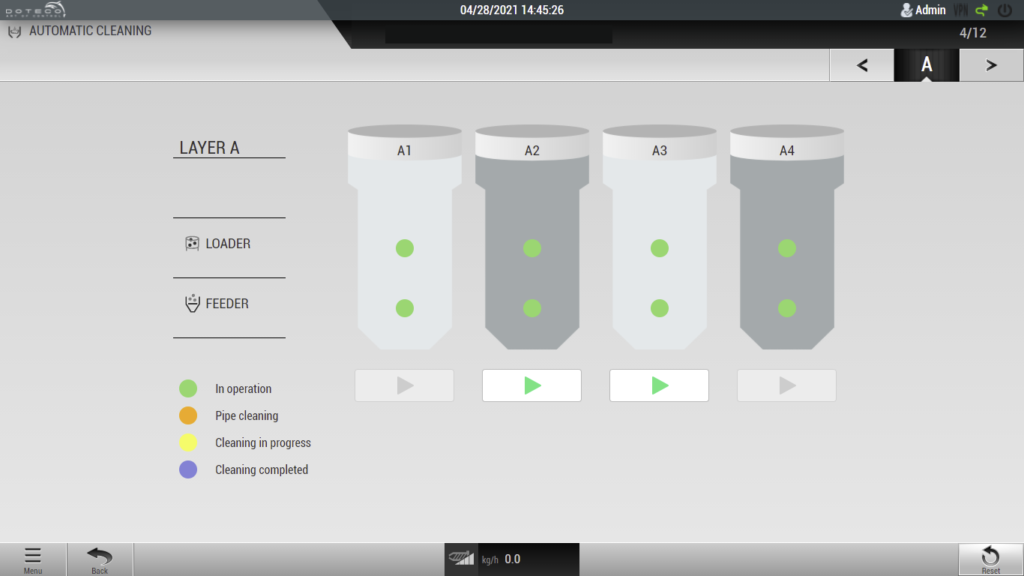
Task: Click the Admin user icon
Action: coord(907,10)
